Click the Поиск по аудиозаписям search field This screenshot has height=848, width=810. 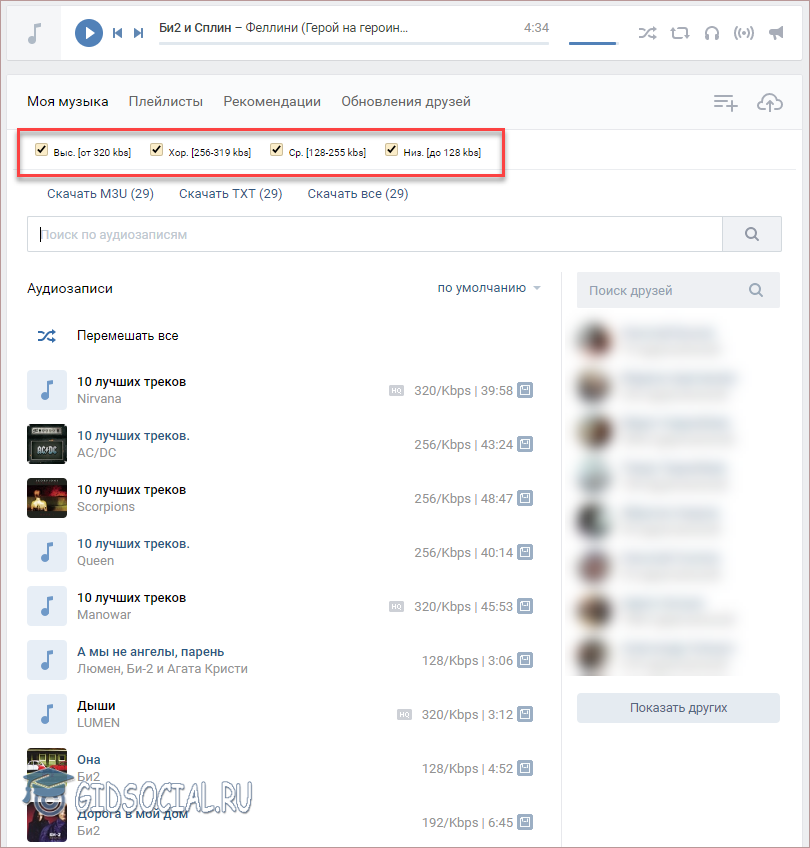pos(375,235)
